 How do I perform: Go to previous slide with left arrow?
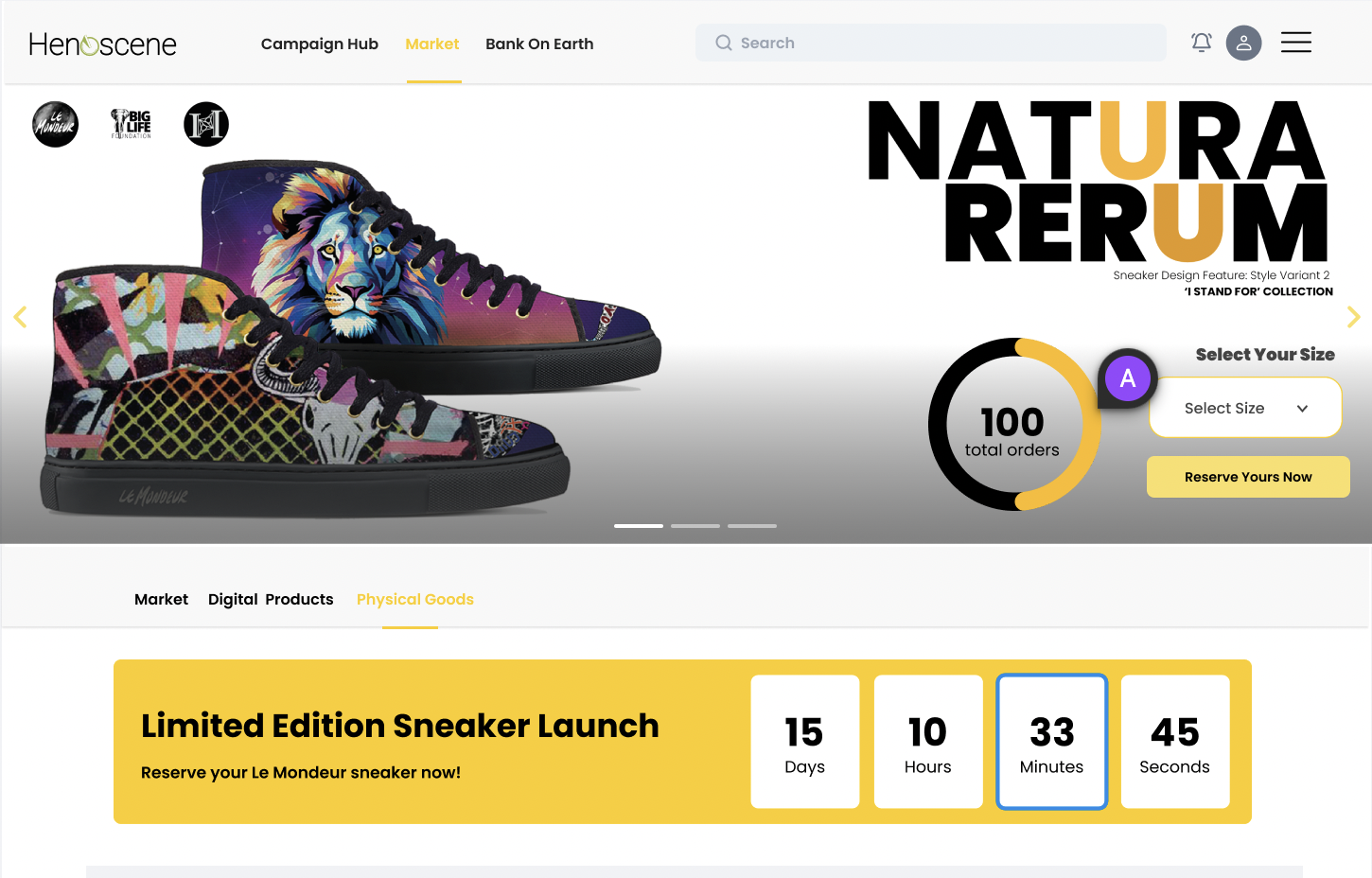20,317
